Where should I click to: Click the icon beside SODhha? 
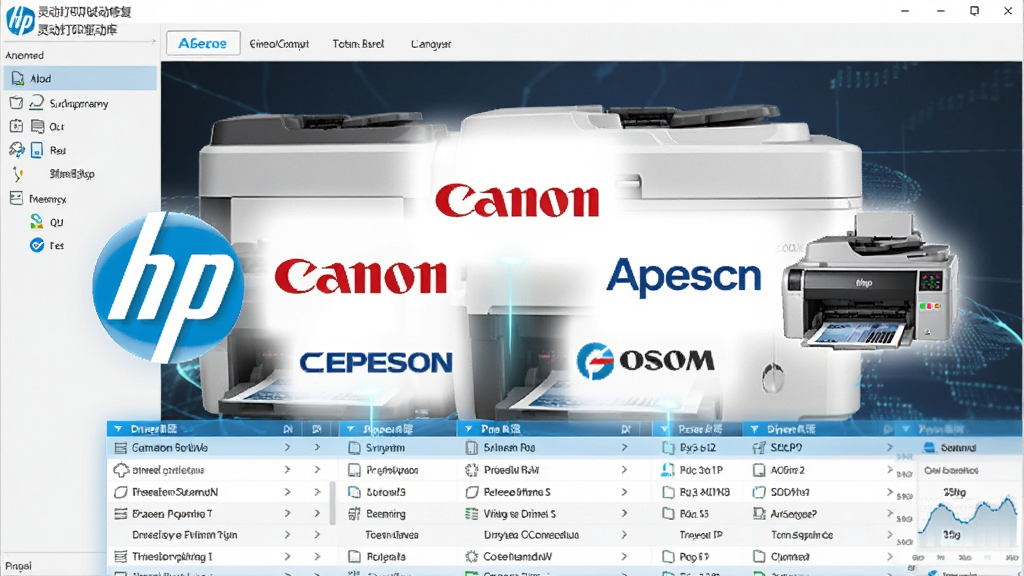click(x=759, y=492)
